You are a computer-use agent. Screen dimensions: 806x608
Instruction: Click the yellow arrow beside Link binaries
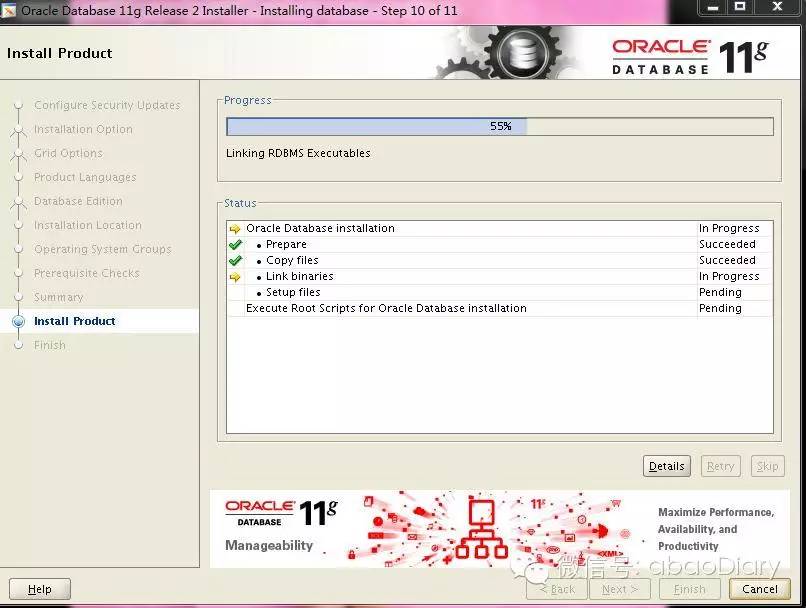(x=235, y=277)
